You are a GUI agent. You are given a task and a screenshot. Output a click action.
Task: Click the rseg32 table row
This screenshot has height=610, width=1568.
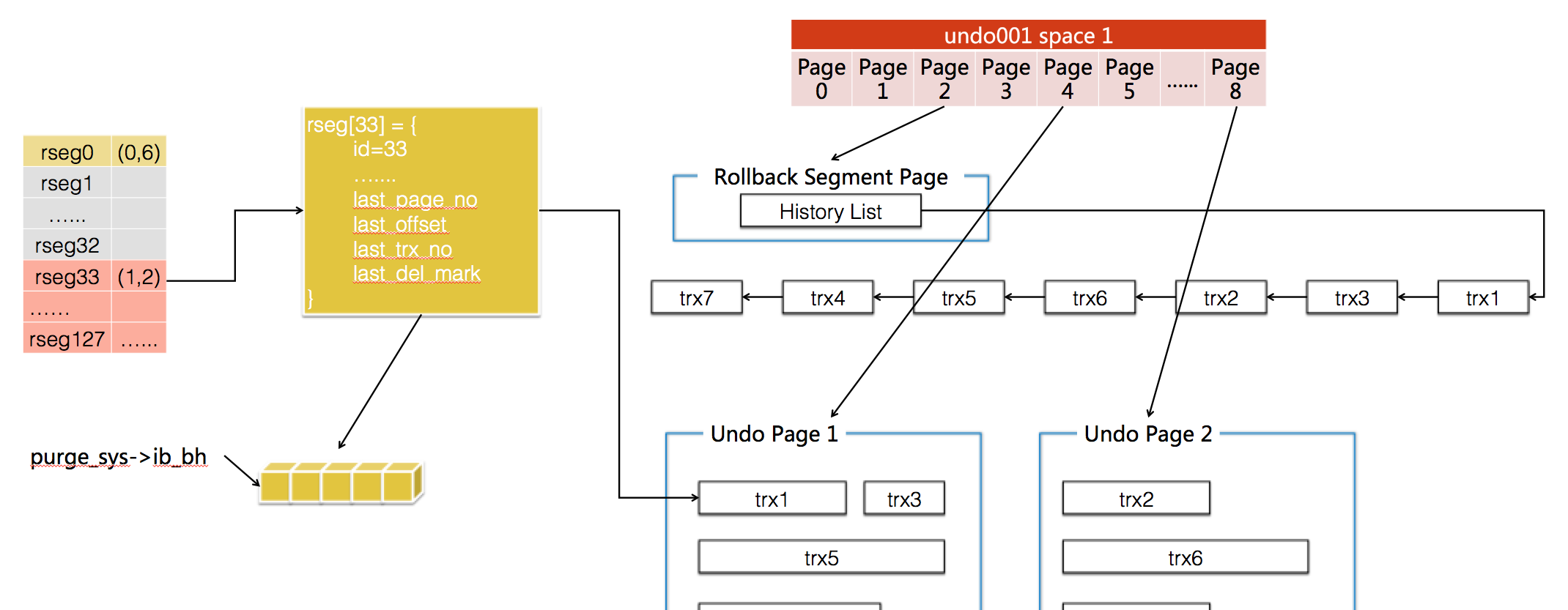[x=95, y=245]
